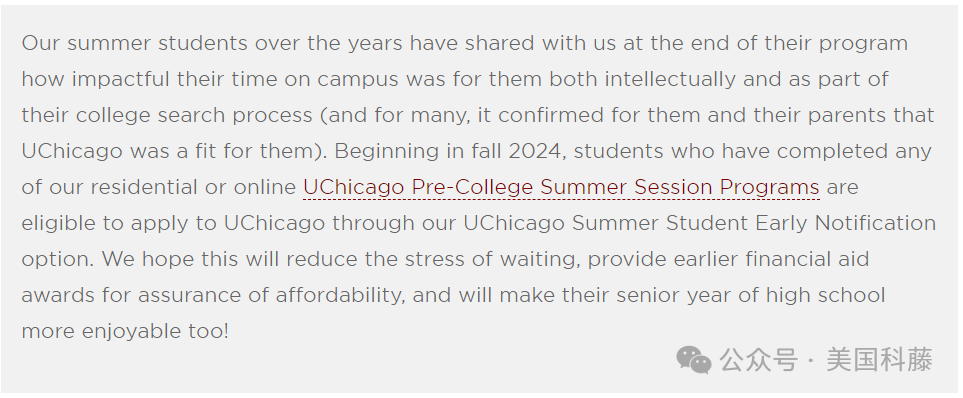
Task: Click the 公众号 · 美国科藤 watermark text
Action: click(x=826, y=359)
